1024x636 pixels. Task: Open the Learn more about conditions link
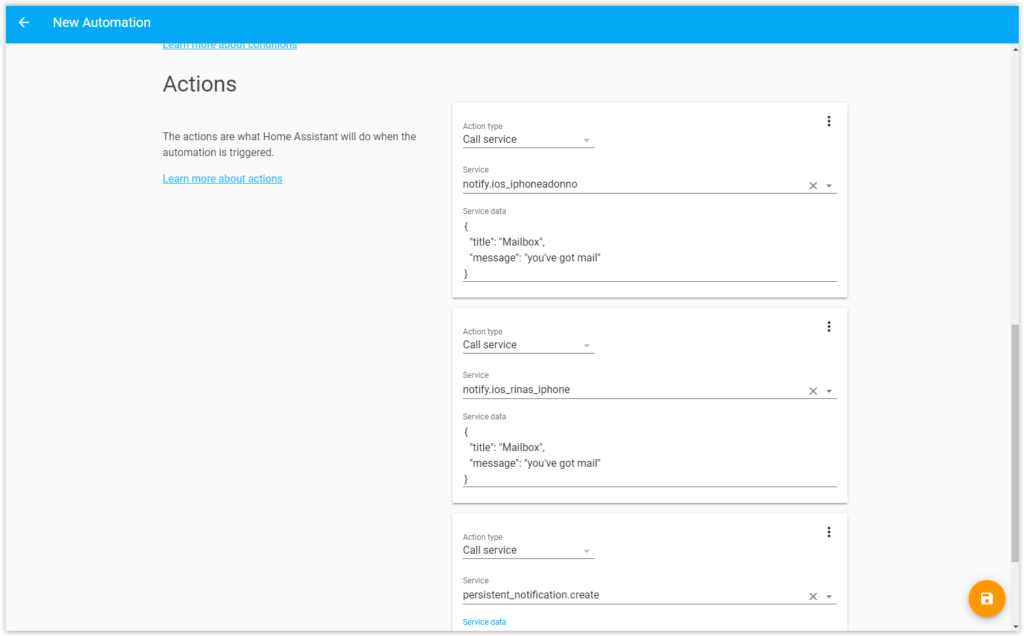(x=229, y=44)
